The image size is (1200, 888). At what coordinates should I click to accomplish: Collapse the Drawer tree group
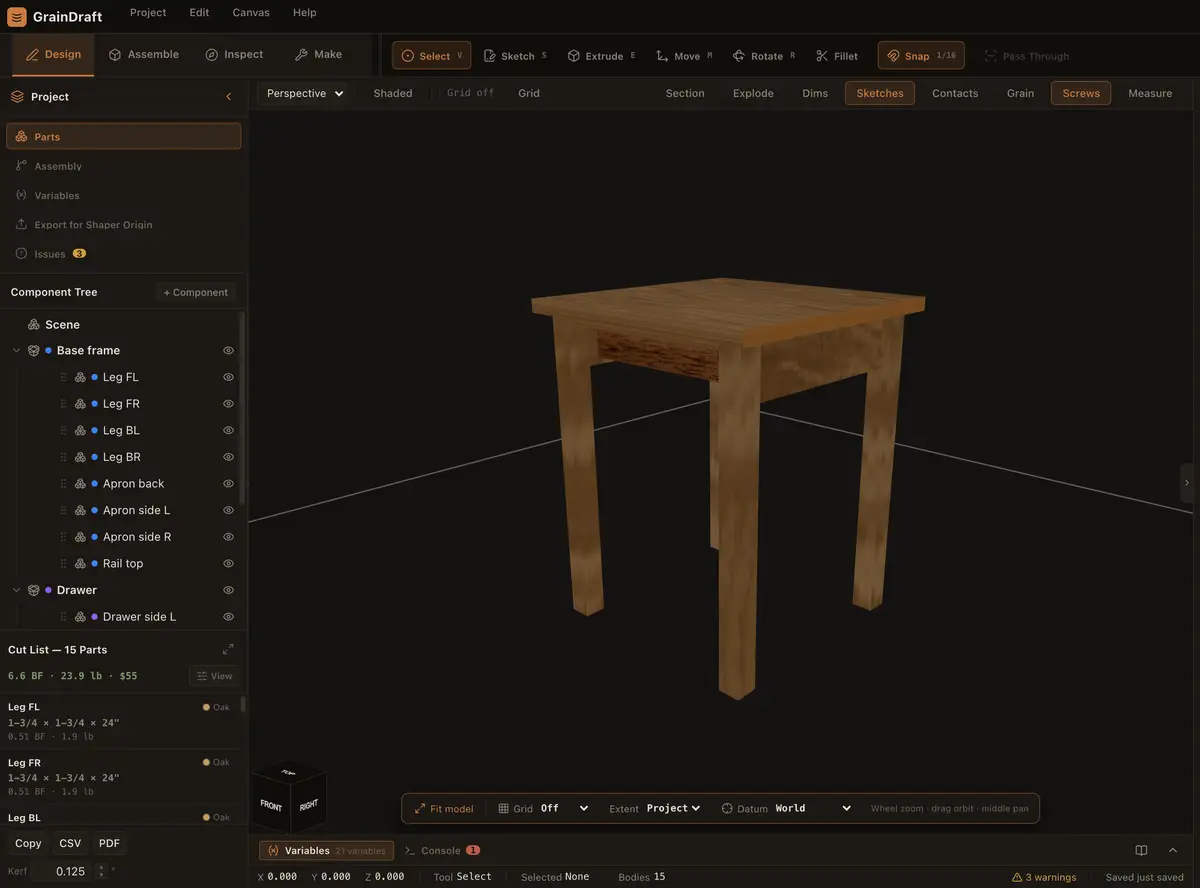pyautogui.click(x=16, y=590)
